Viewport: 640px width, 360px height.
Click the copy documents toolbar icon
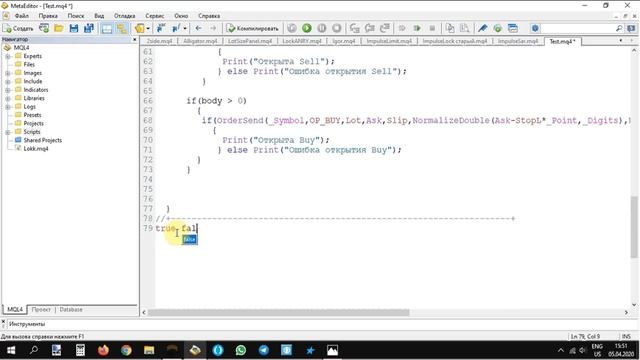450,28
